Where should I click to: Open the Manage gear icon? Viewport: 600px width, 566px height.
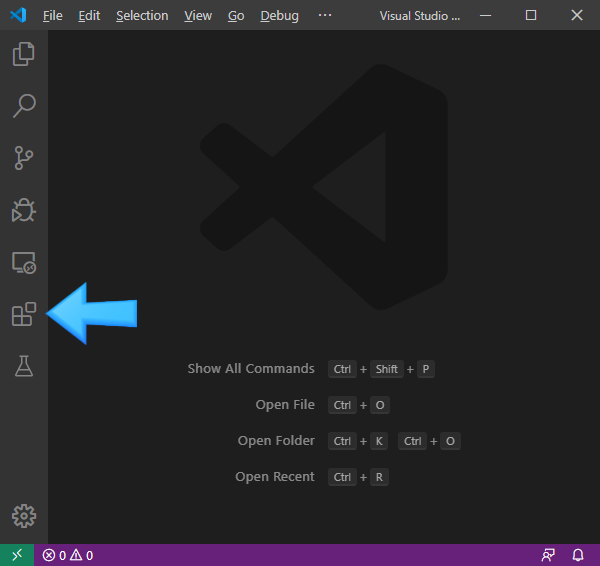point(24,516)
